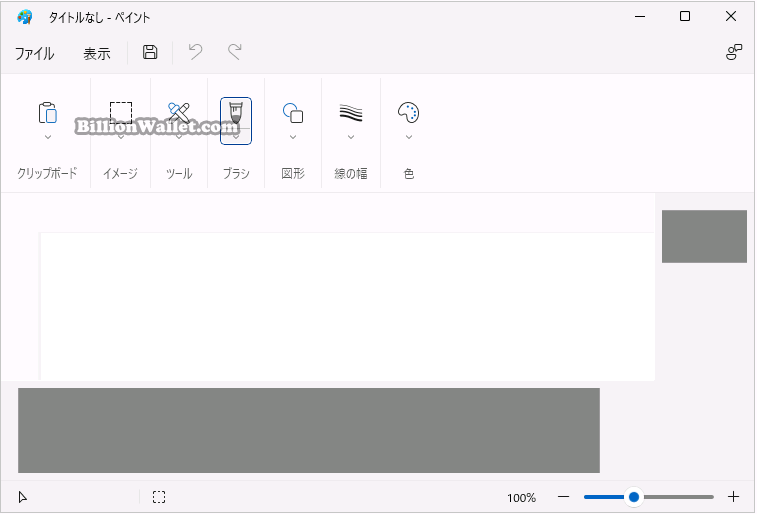Click the 100% zoom level text
This screenshot has height=514, width=757.
coord(521,498)
